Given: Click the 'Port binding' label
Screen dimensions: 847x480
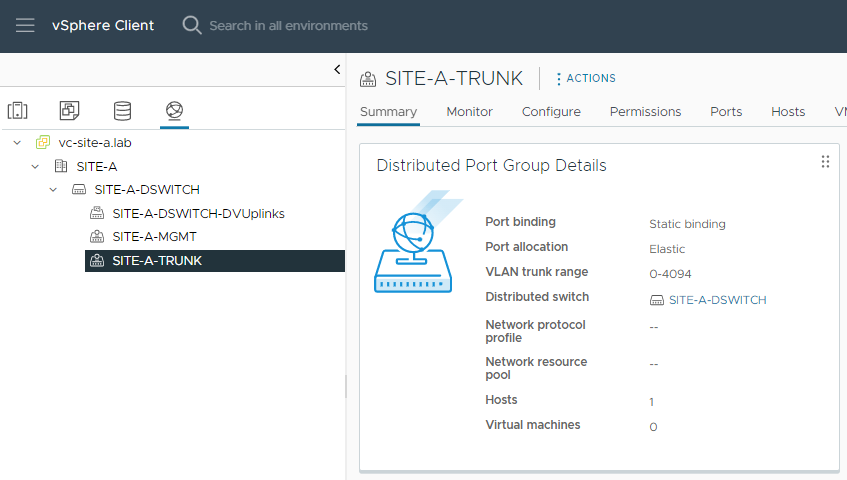Looking at the screenshot, I should [x=520, y=222].
